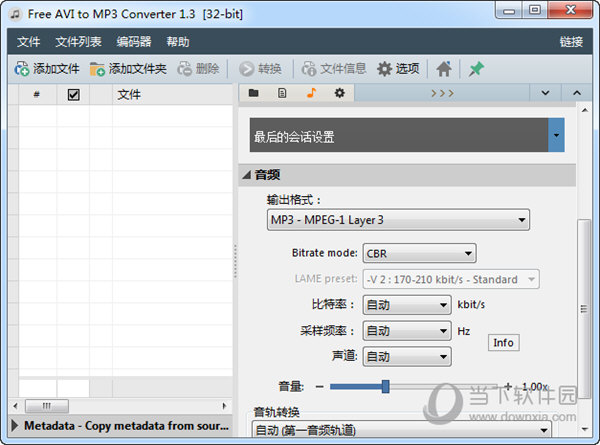This screenshot has width=600, height=445.
Task: Switch to the document tab icon
Action: click(x=282, y=93)
